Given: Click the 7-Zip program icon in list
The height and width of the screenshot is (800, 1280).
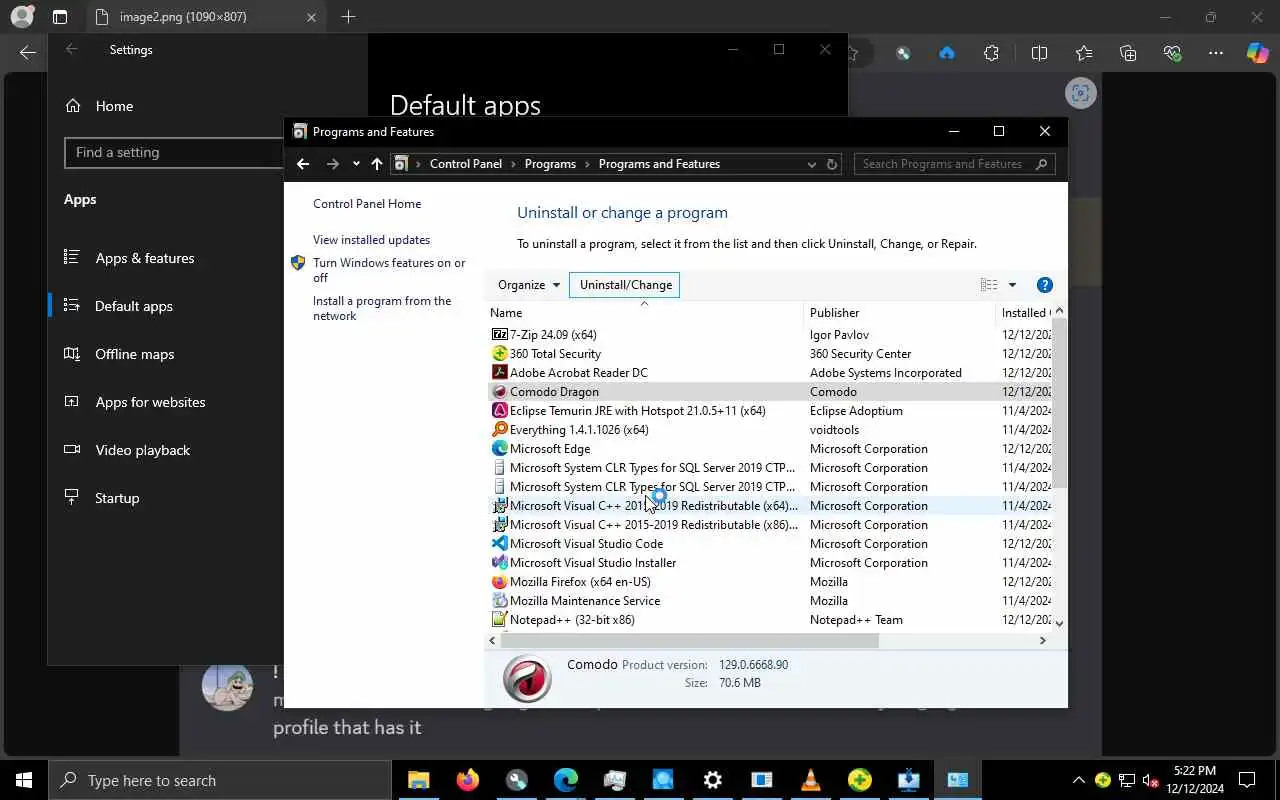Looking at the screenshot, I should click(x=500, y=335).
